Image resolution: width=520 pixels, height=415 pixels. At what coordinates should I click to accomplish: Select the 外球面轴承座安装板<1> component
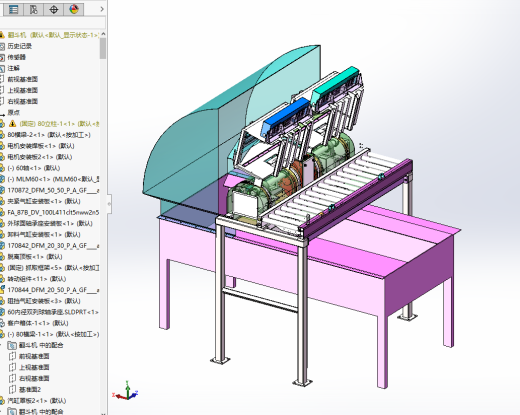50,223
